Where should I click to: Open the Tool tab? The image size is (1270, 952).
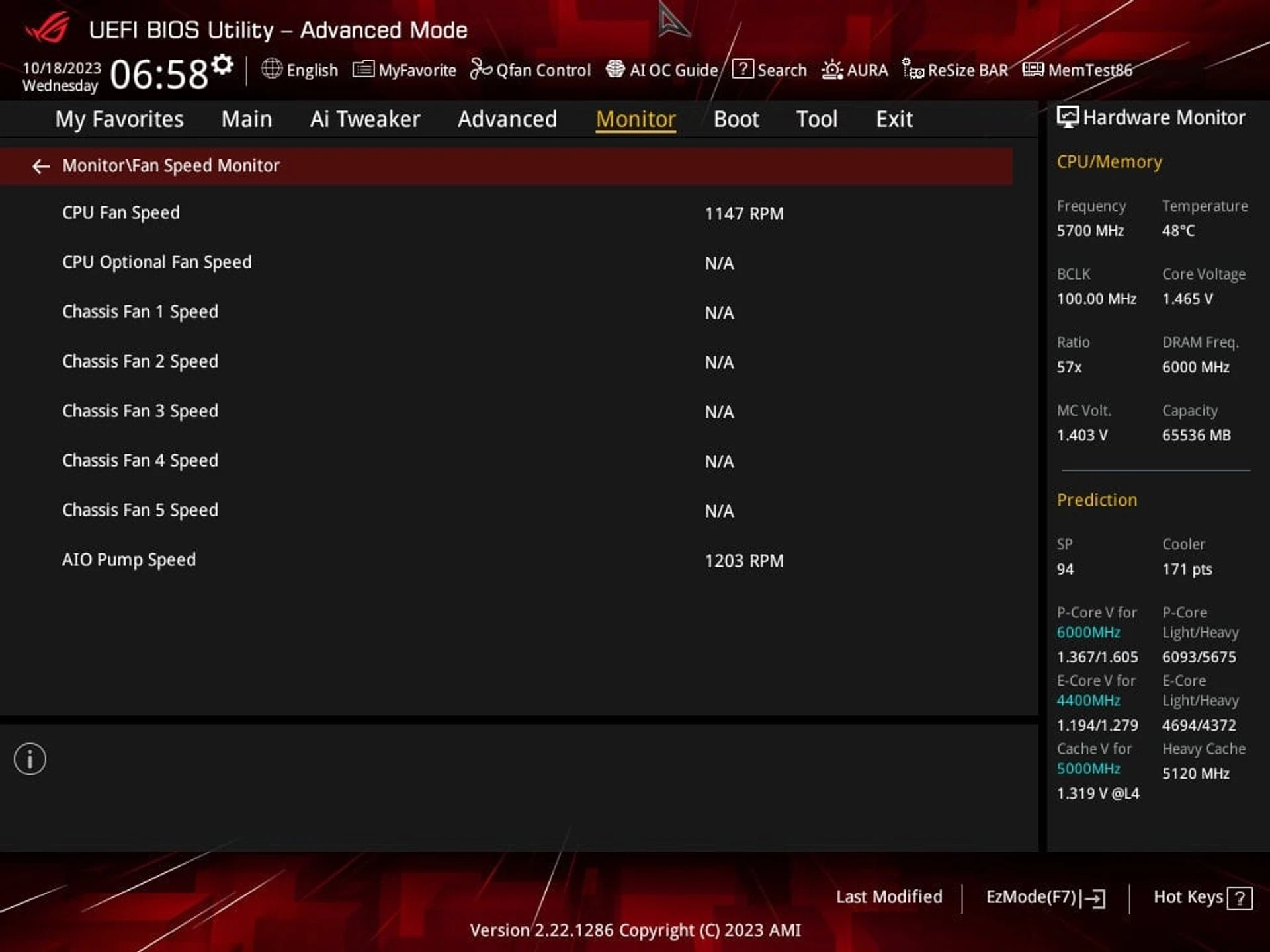(817, 119)
